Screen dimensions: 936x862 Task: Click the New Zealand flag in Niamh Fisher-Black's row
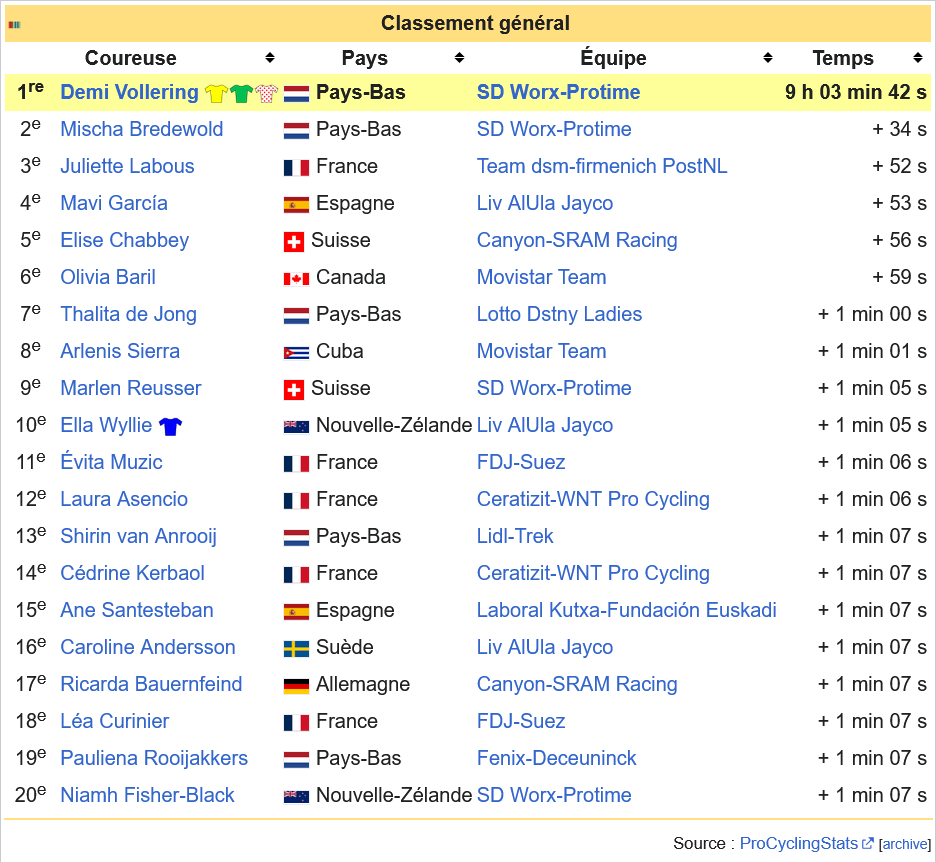pos(296,797)
